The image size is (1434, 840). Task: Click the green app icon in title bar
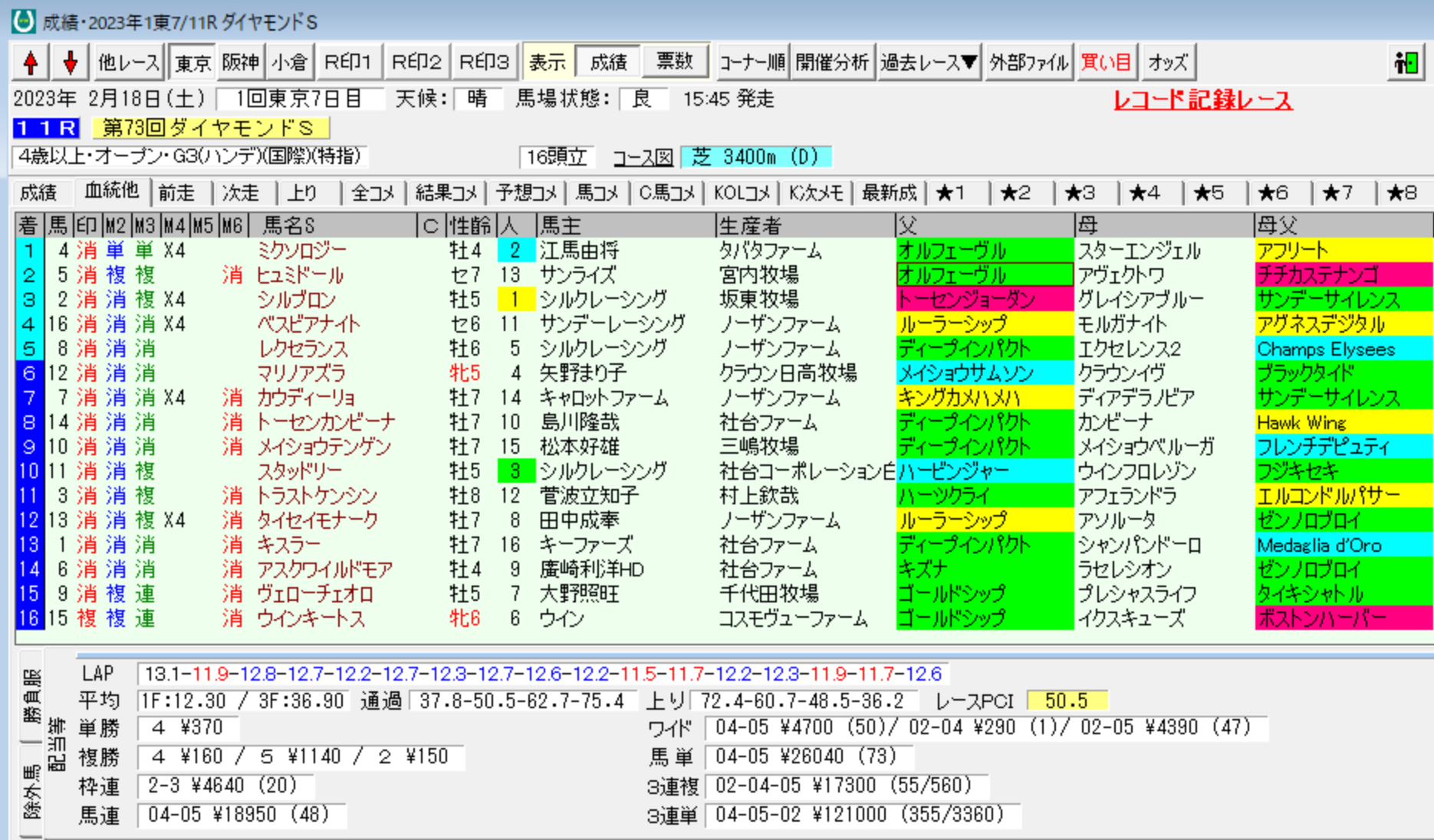point(23,21)
